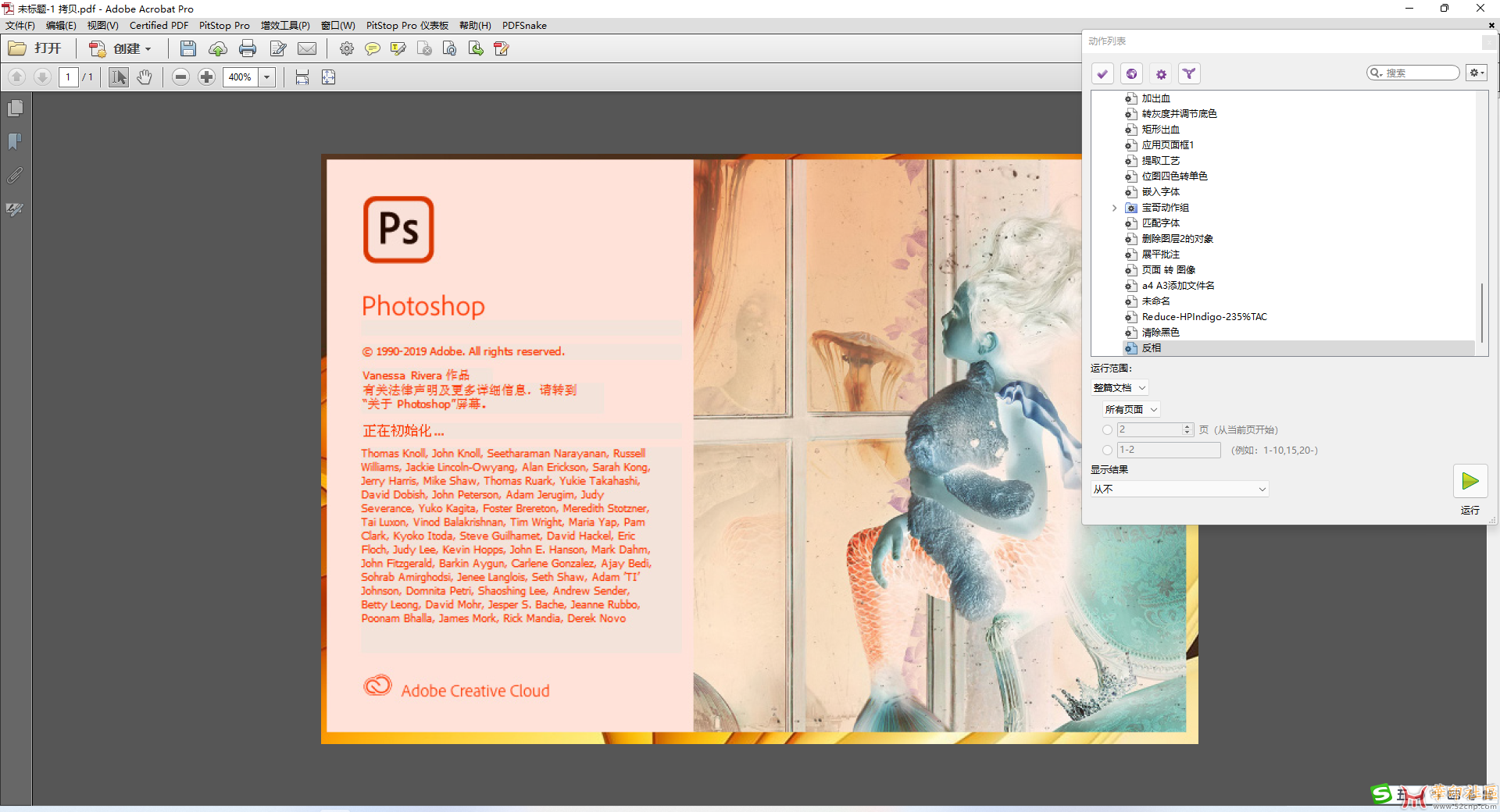
Task: Click the green 运行 run button
Action: point(1470,481)
